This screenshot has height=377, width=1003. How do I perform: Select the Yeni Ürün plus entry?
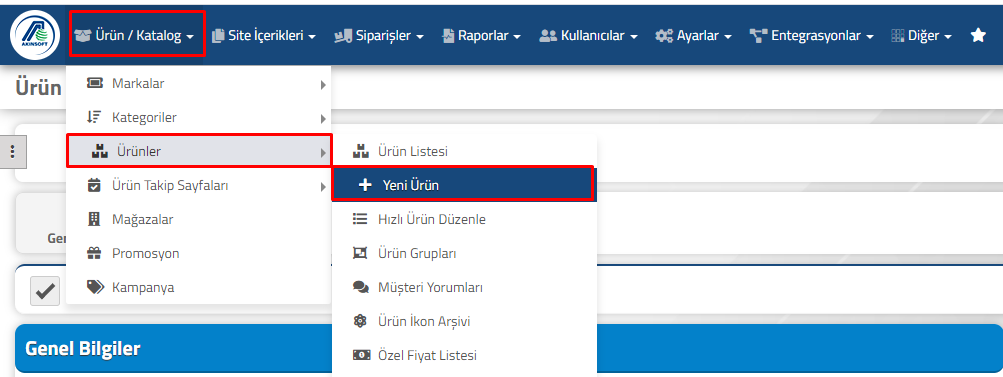(x=463, y=185)
